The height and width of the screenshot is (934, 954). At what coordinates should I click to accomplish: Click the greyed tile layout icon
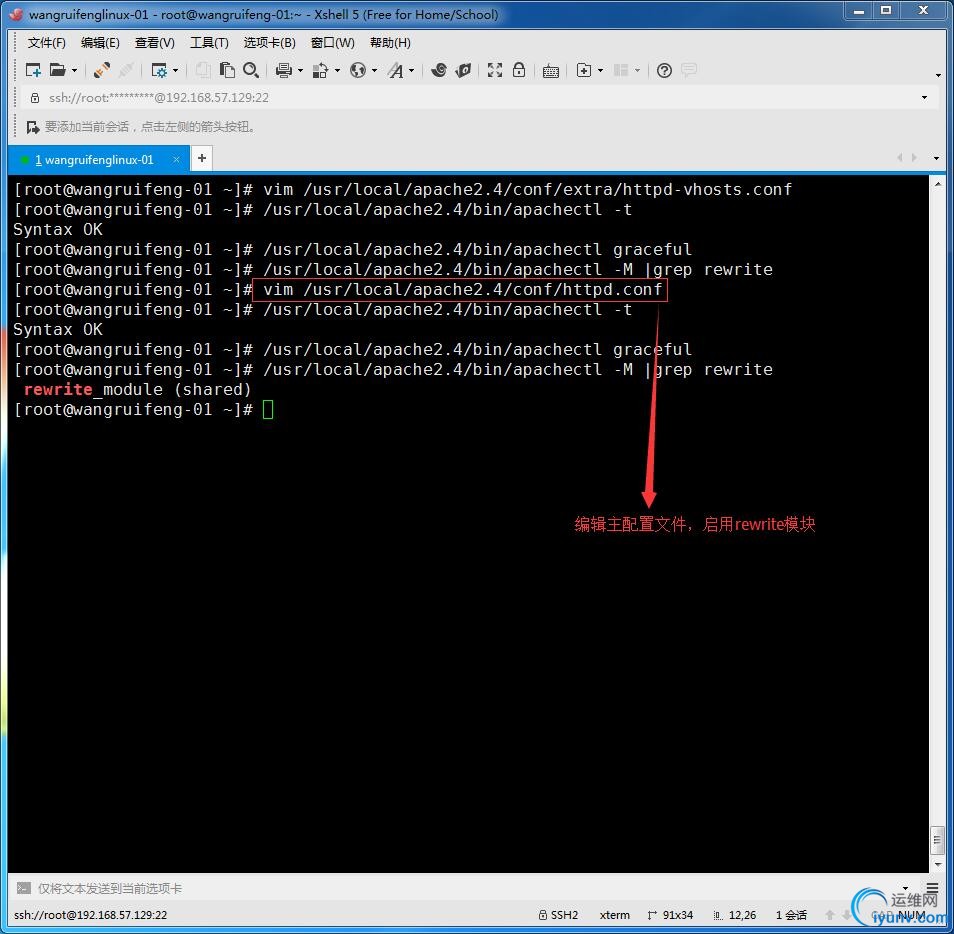click(621, 71)
